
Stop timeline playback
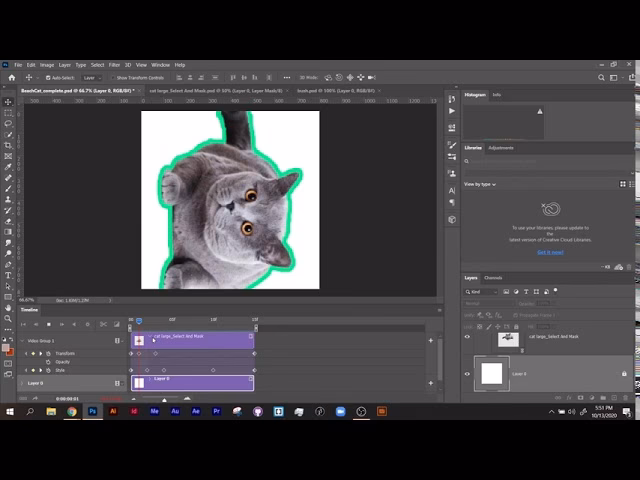tap(49, 324)
